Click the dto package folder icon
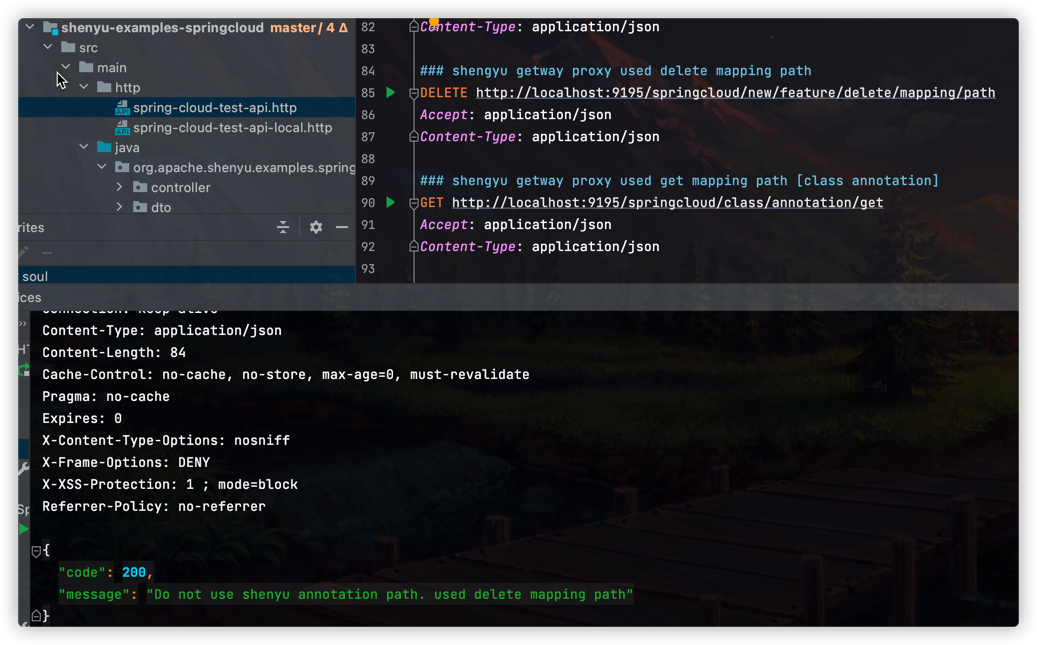The height and width of the screenshot is (645, 1037). pyautogui.click(x=140, y=207)
